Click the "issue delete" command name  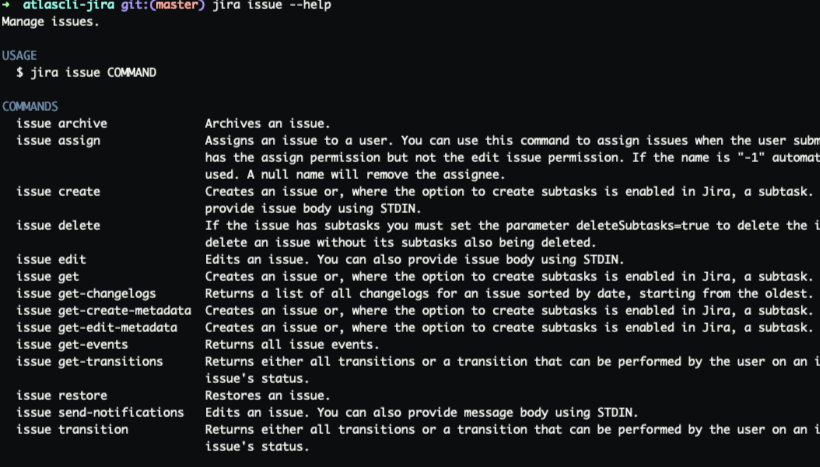pos(58,226)
